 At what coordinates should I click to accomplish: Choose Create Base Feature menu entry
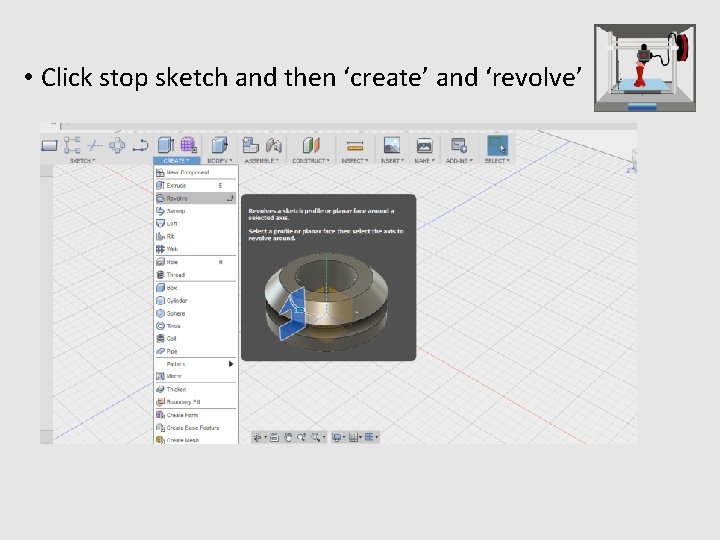pyautogui.click(x=196, y=428)
